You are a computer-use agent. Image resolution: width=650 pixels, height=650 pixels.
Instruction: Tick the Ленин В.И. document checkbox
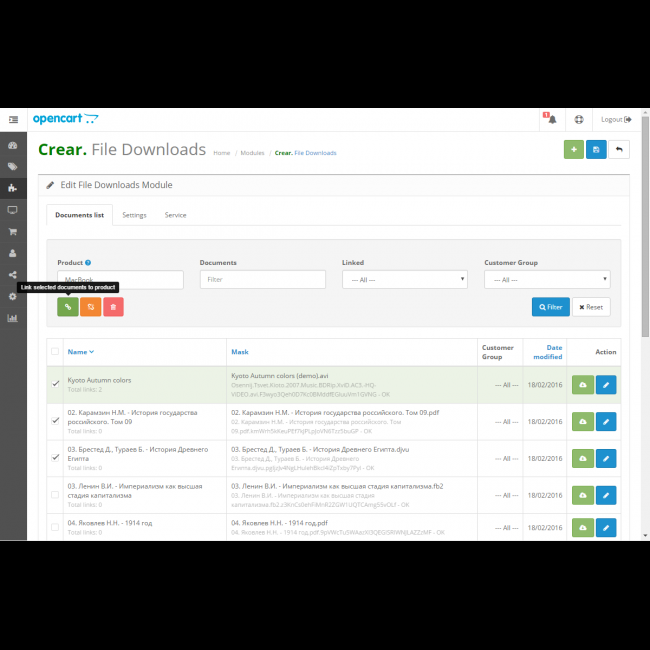(x=55, y=494)
